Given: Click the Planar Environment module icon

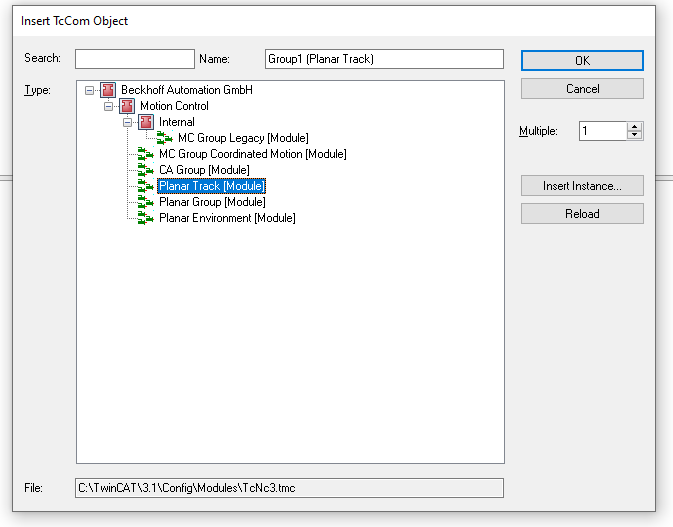Looking at the screenshot, I should (x=146, y=218).
